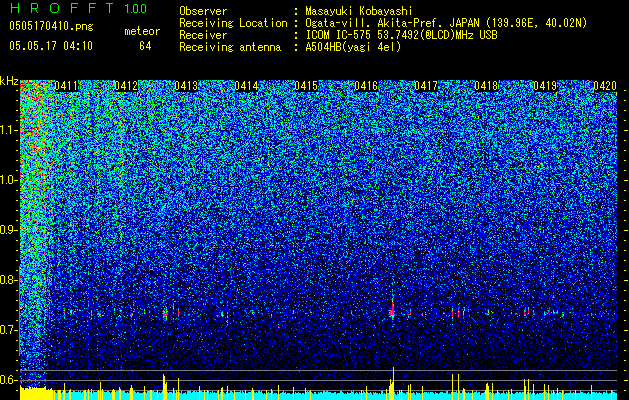Screen dimensions: 629x400
Task: Click the 0.6 frequency axis label
Action: [8, 380]
